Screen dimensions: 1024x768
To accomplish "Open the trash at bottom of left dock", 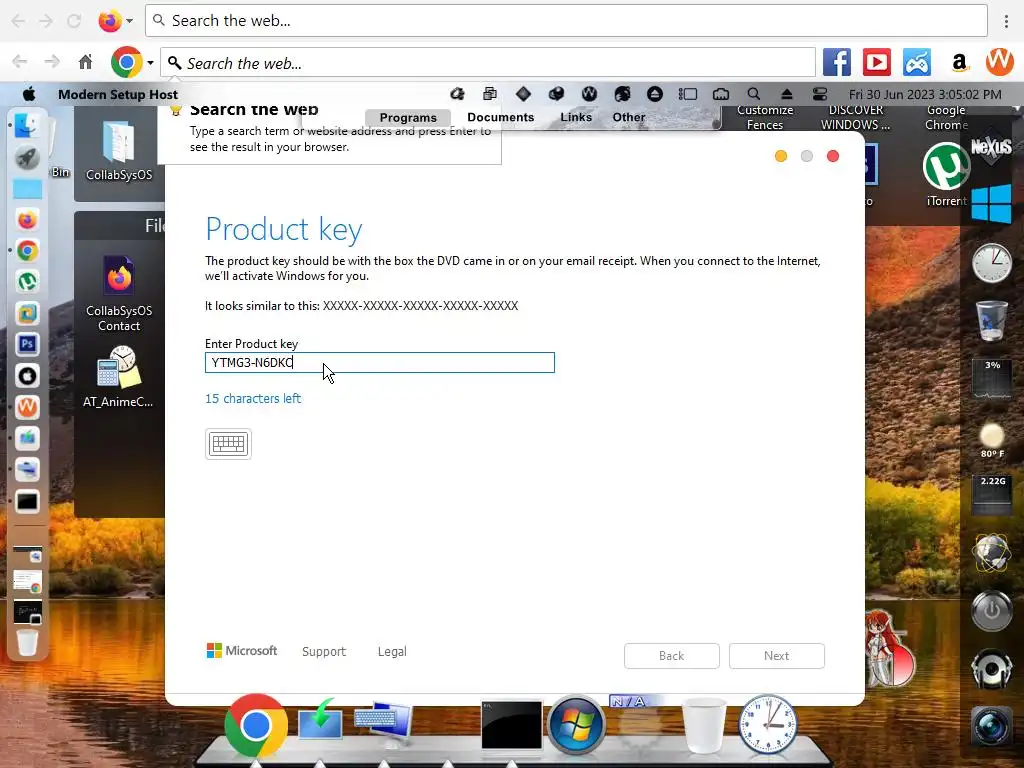I will click(27, 643).
